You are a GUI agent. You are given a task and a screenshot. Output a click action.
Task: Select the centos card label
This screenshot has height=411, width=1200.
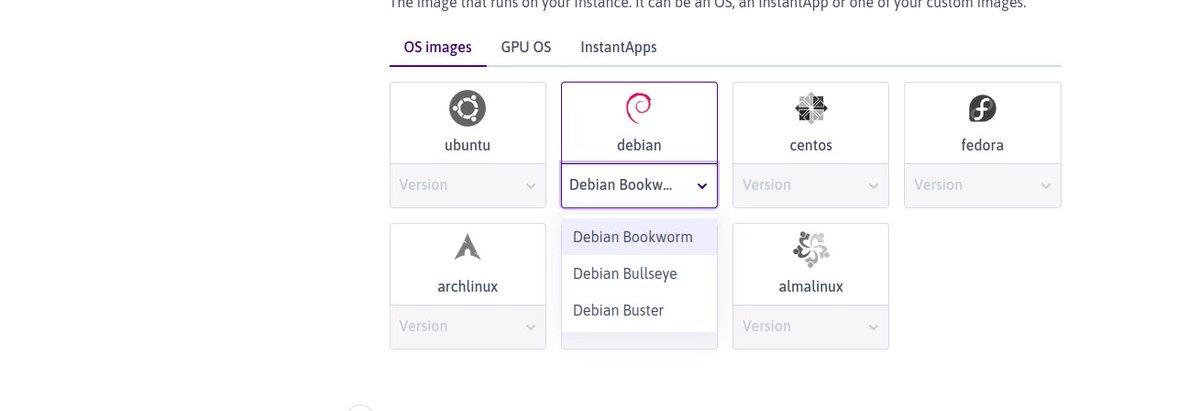[x=810, y=145]
